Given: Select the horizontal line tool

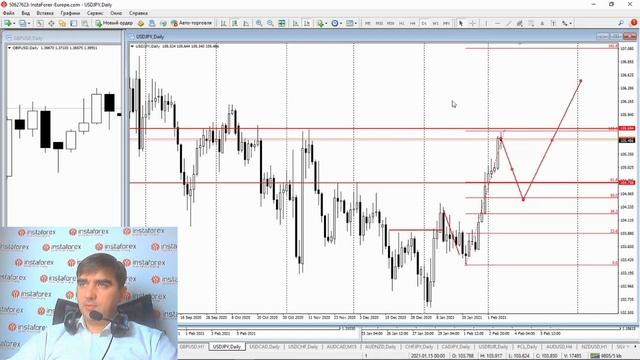Looking at the screenshot, I should coord(498,23).
